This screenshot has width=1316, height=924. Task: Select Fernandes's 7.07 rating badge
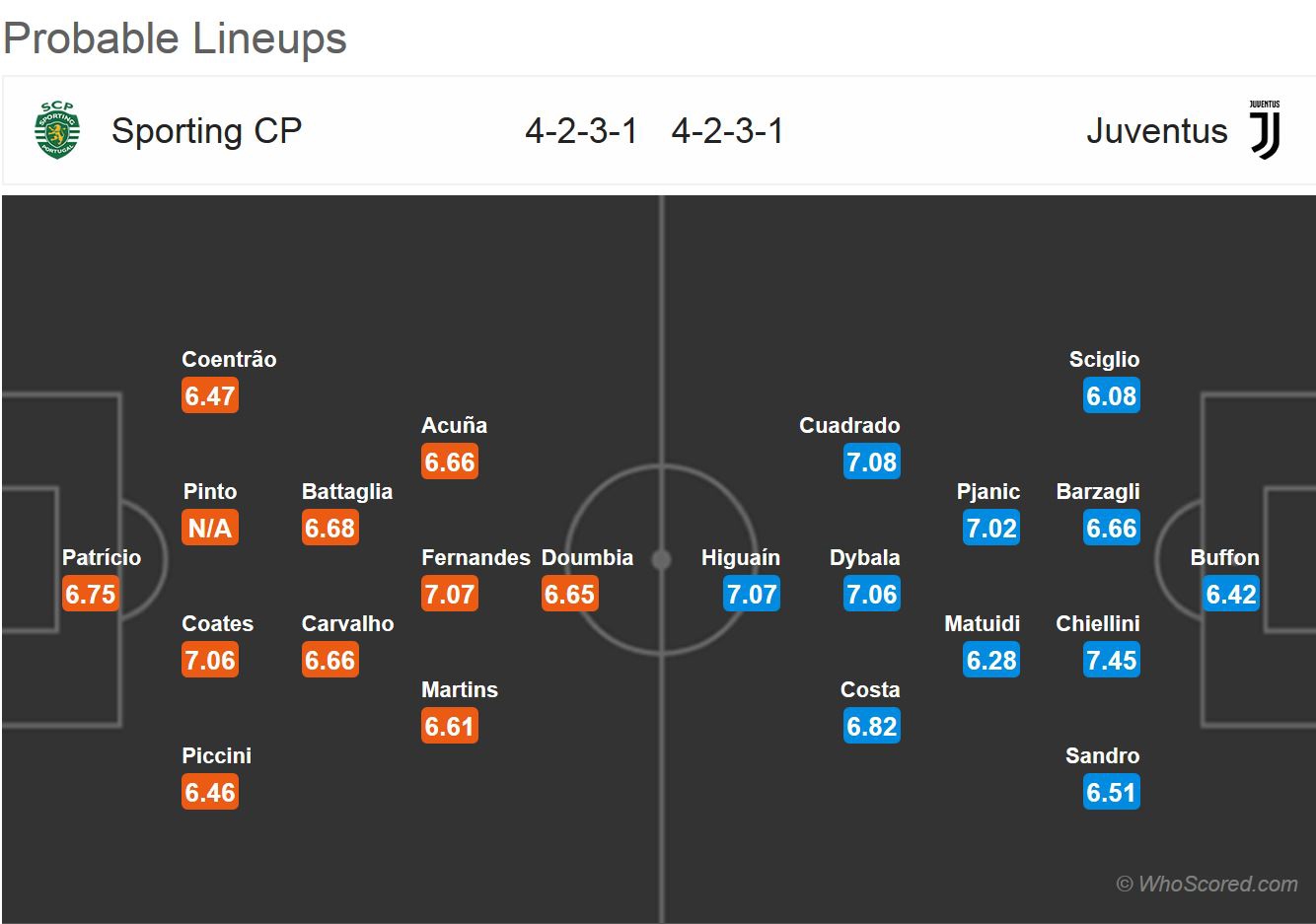click(x=450, y=595)
